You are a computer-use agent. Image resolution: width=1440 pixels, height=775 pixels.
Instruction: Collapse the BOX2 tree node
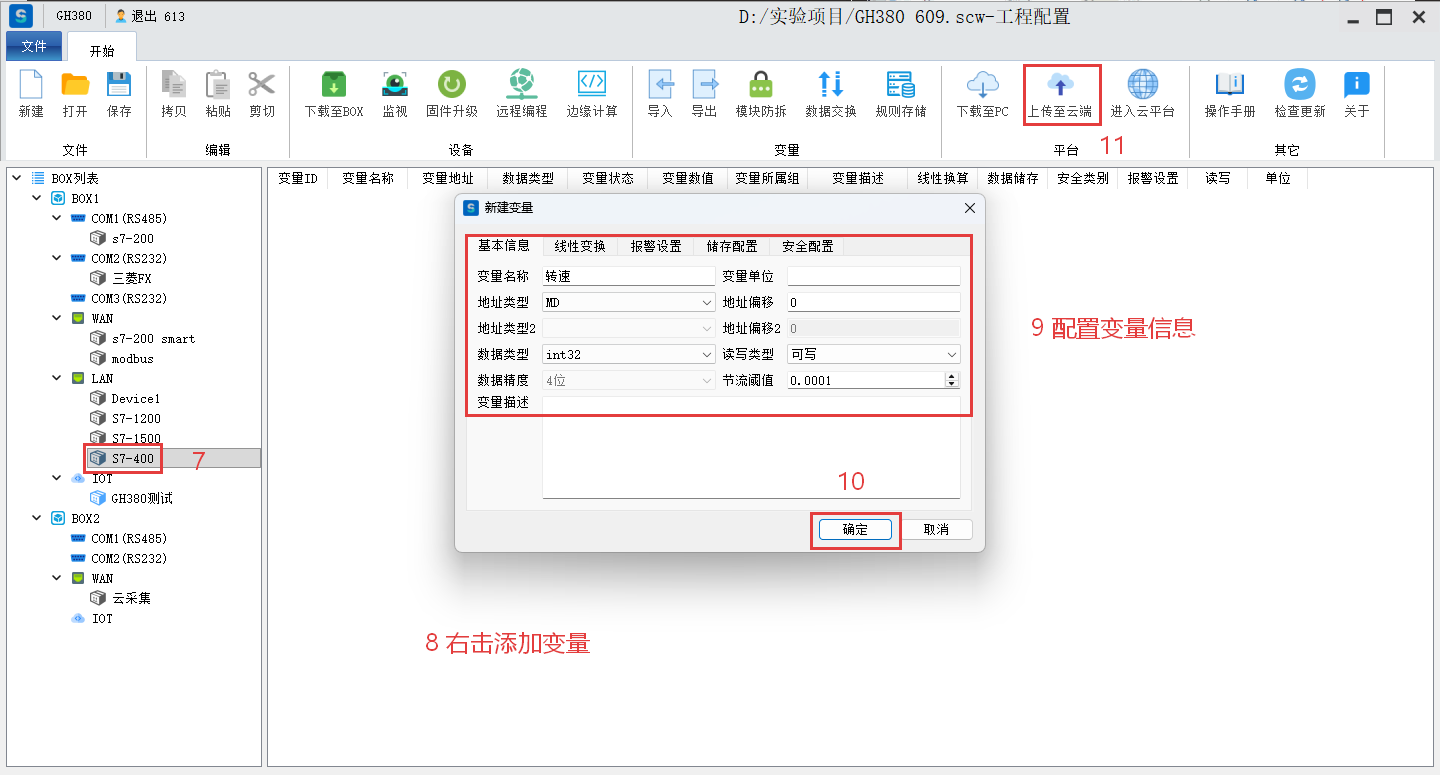point(36,518)
